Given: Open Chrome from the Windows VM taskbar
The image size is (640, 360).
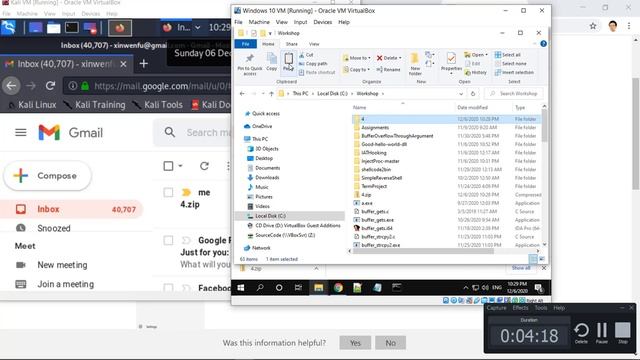Looking at the screenshot, I should click(338, 288).
